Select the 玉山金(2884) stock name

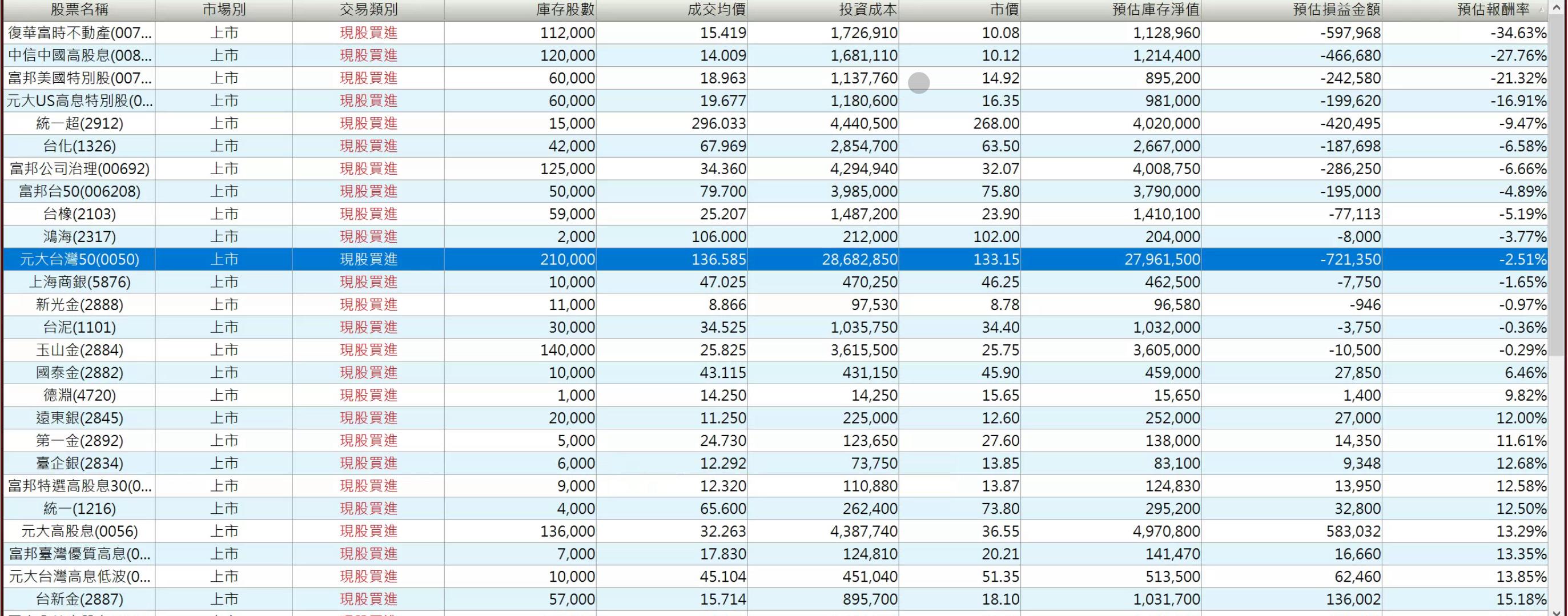79,350
